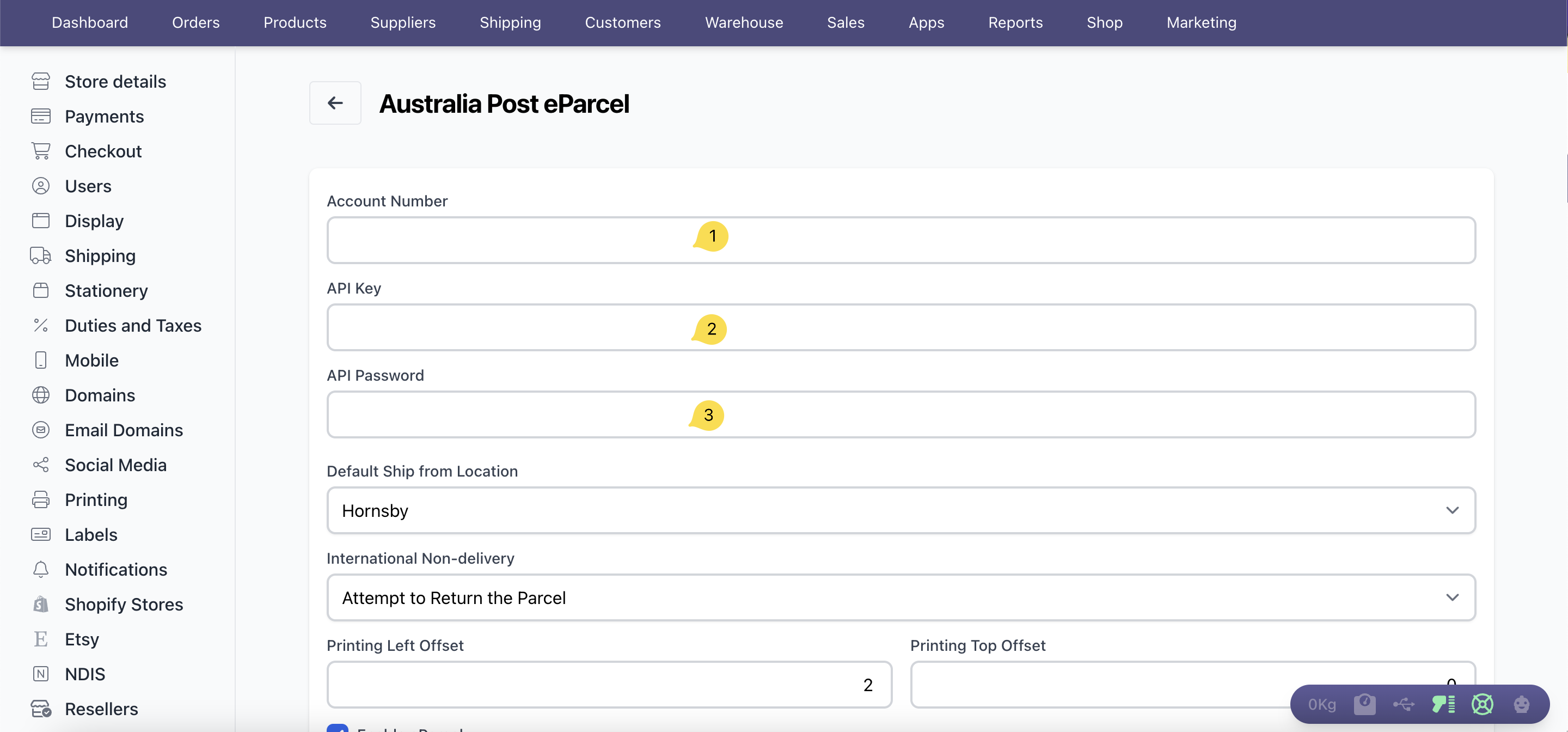The image size is (1568, 732).
Task: Click the barcode scanner icon
Action: [1443, 704]
